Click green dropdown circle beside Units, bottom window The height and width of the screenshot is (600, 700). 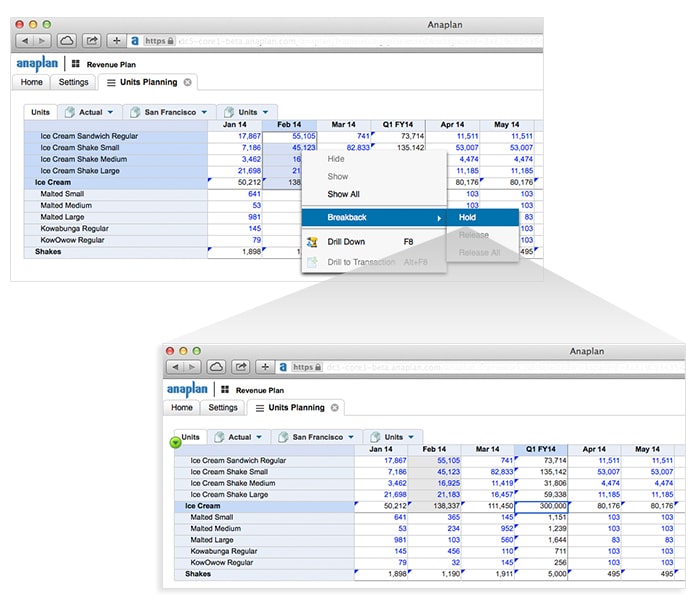[x=175, y=442]
